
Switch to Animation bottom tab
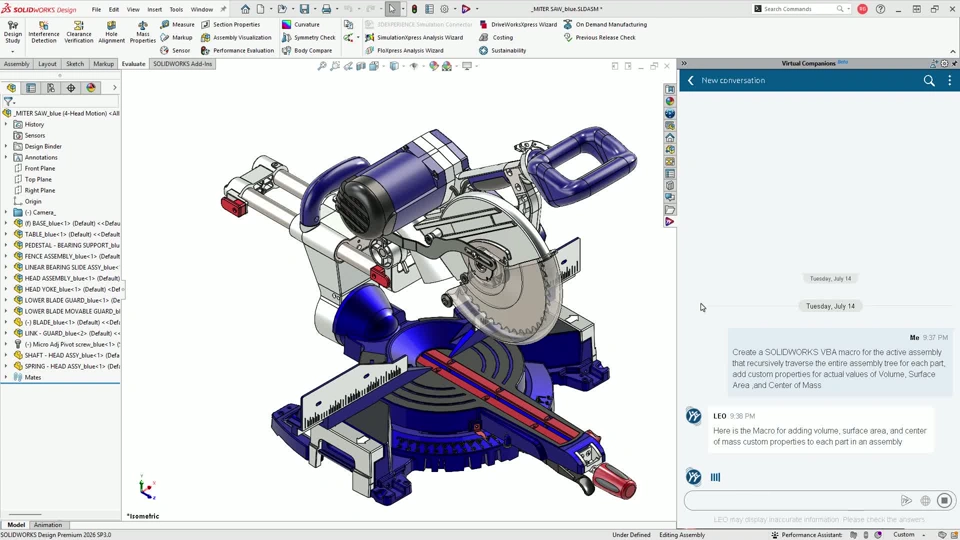(x=48, y=525)
